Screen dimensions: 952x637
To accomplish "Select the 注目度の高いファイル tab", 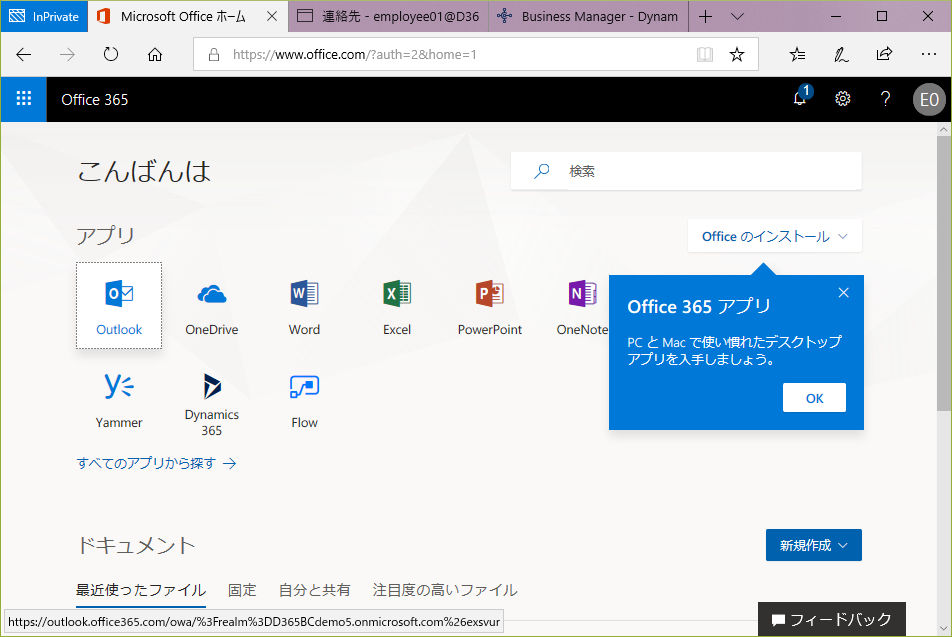I will [445, 590].
